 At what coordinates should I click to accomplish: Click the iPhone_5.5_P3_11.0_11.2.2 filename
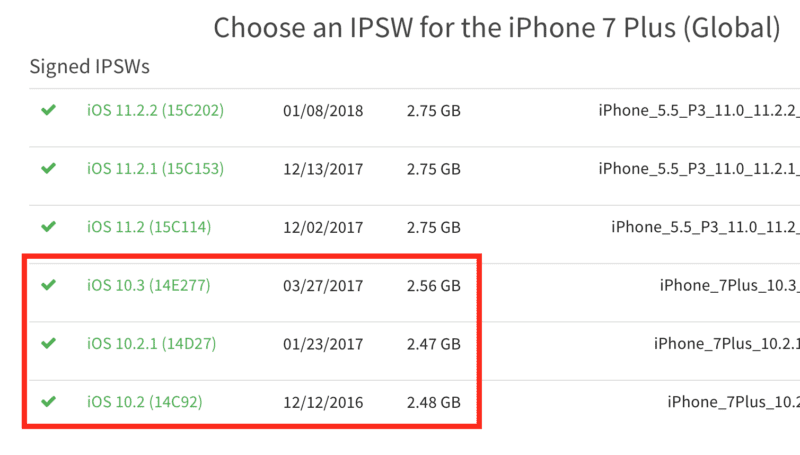pos(699,111)
